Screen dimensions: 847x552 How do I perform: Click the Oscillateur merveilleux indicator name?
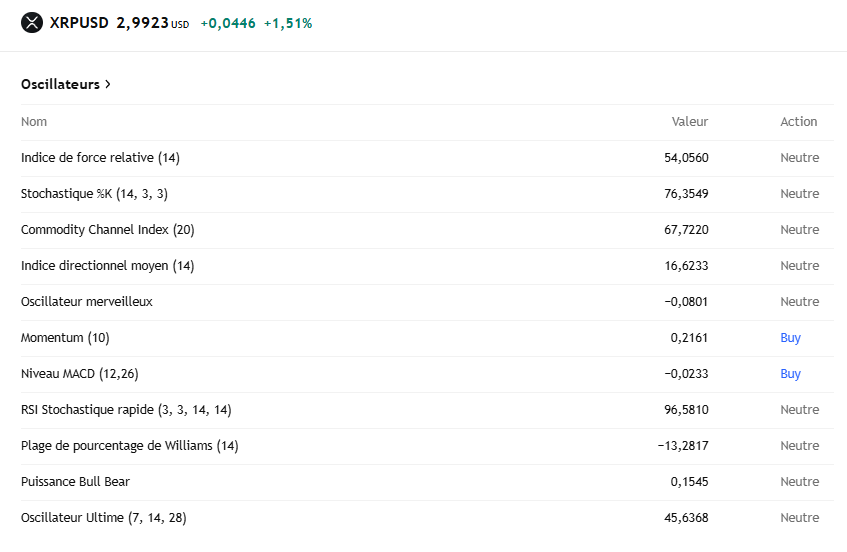tap(86, 302)
